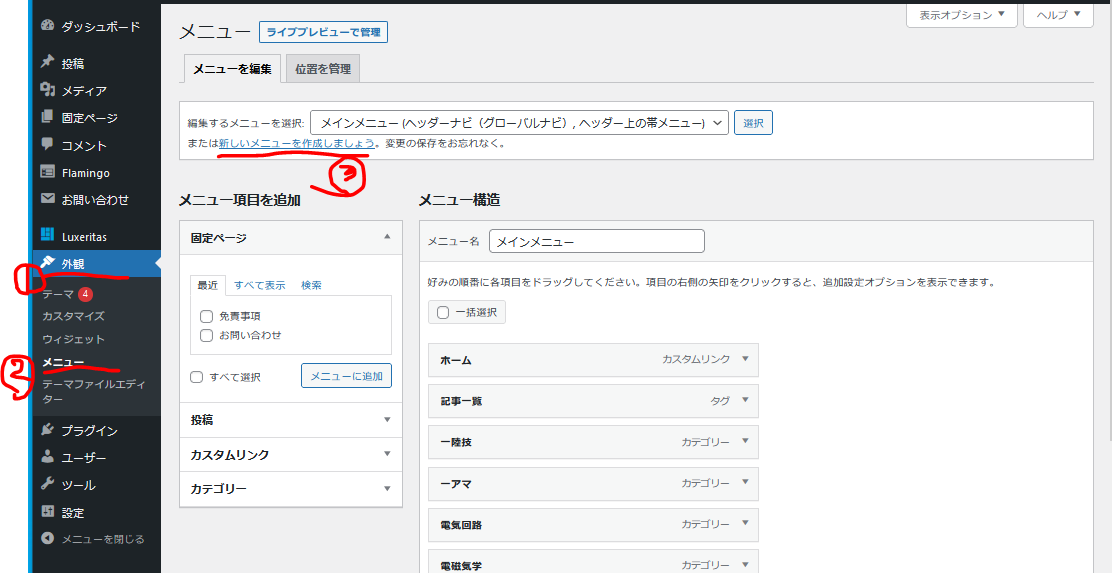Screen dimensions: 1112x573
Task: Open the 表示オプション screen options panel
Action: pos(961,15)
